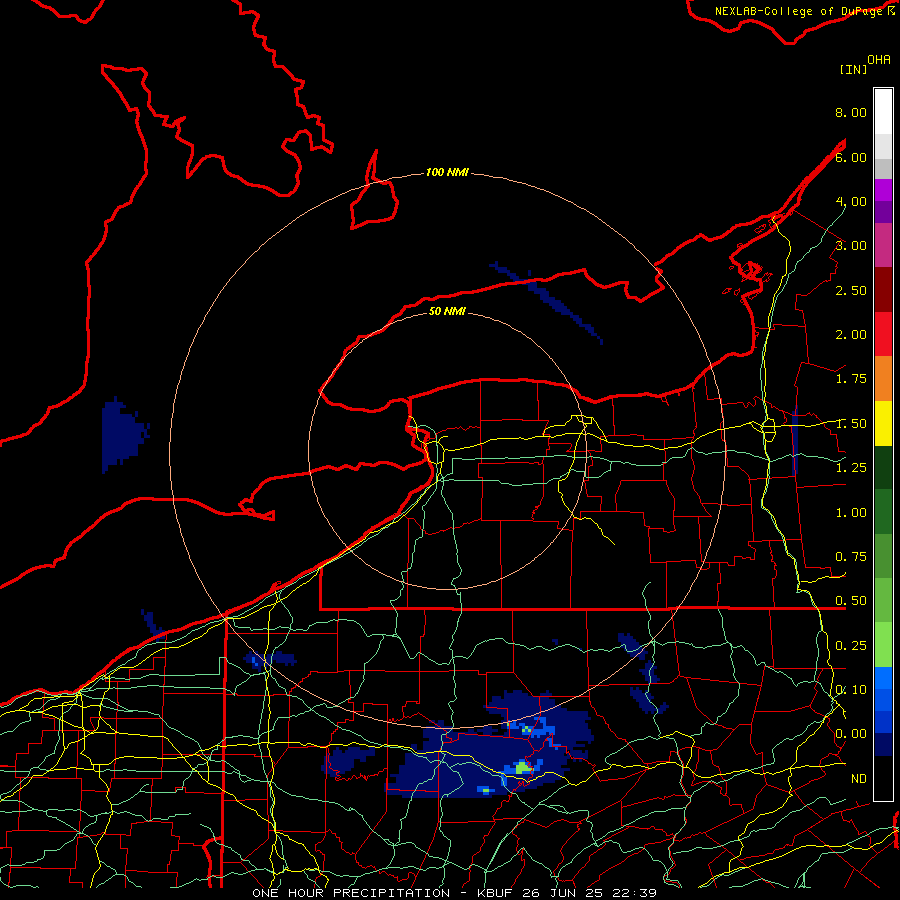Click the 3.00 legend value

pos(851,246)
